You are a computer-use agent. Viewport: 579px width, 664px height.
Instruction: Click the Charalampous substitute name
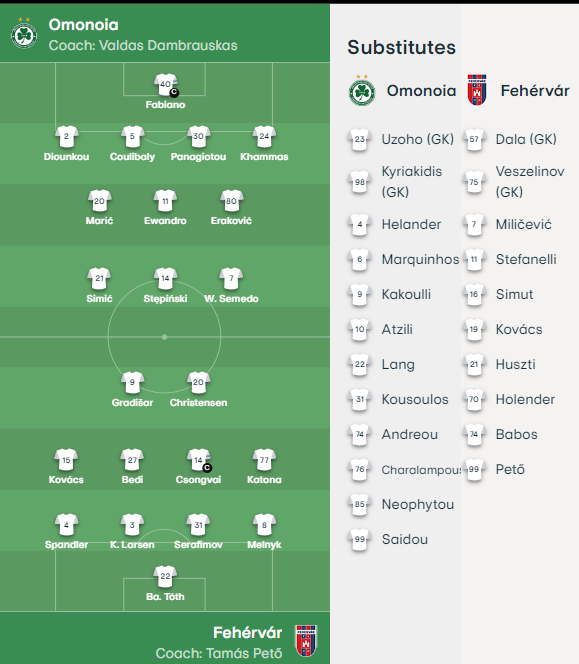[x=421, y=470]
